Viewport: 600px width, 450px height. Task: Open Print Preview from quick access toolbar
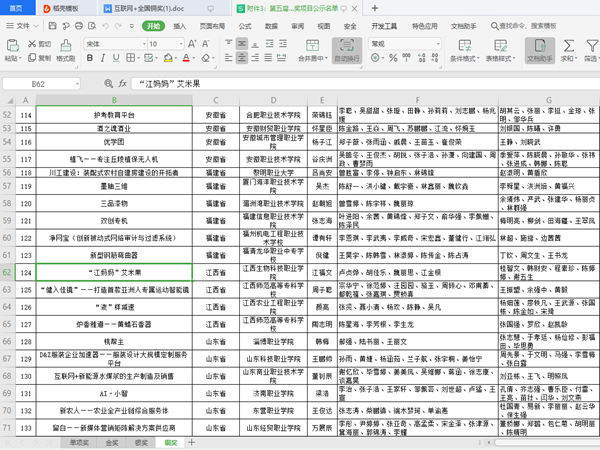[x=92, y=26]
